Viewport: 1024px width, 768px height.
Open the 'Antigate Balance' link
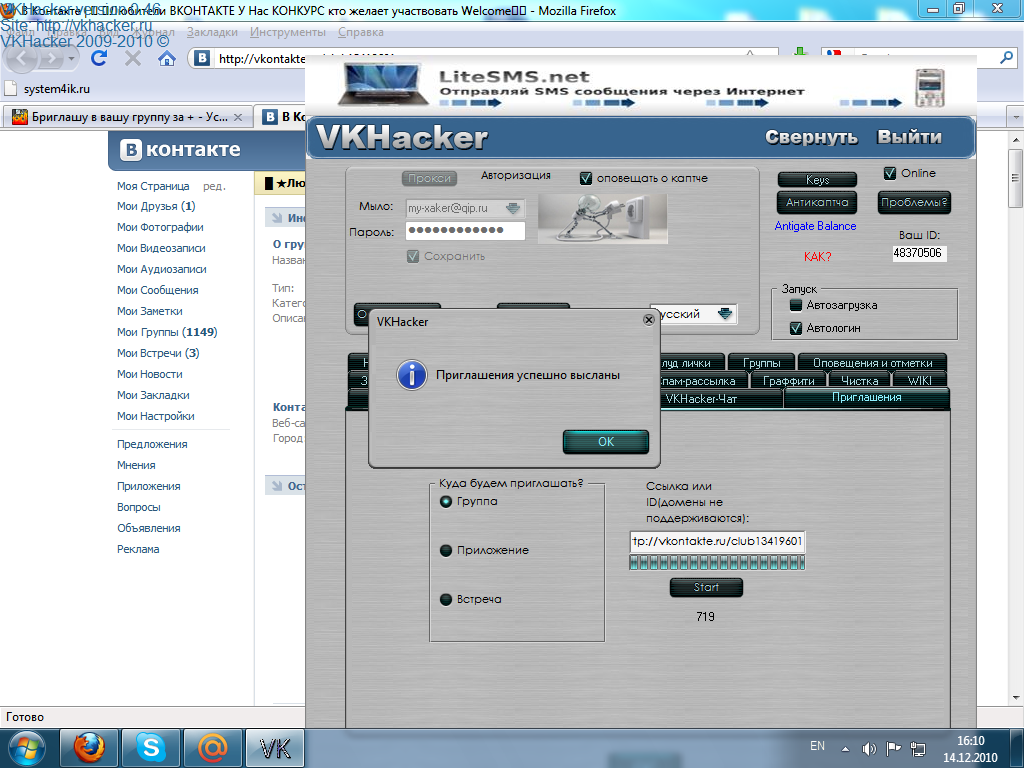pos(815,226)
